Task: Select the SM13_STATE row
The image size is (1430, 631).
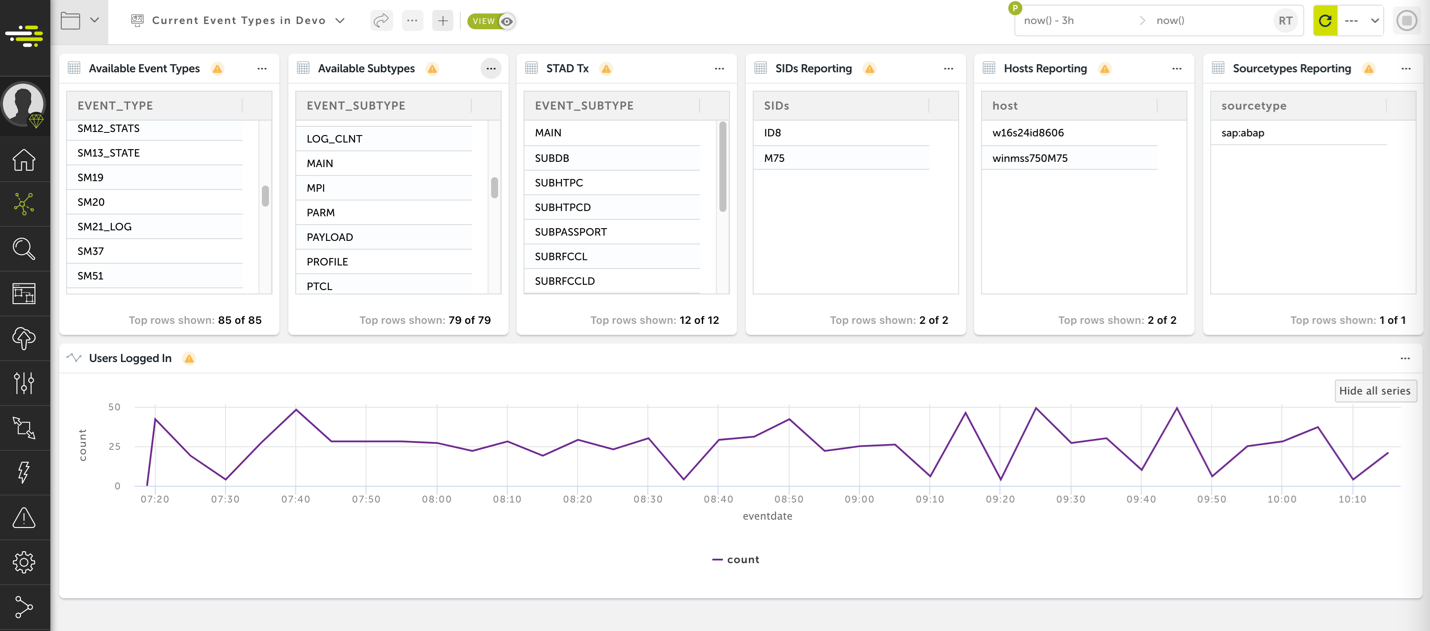Action: 155,153
